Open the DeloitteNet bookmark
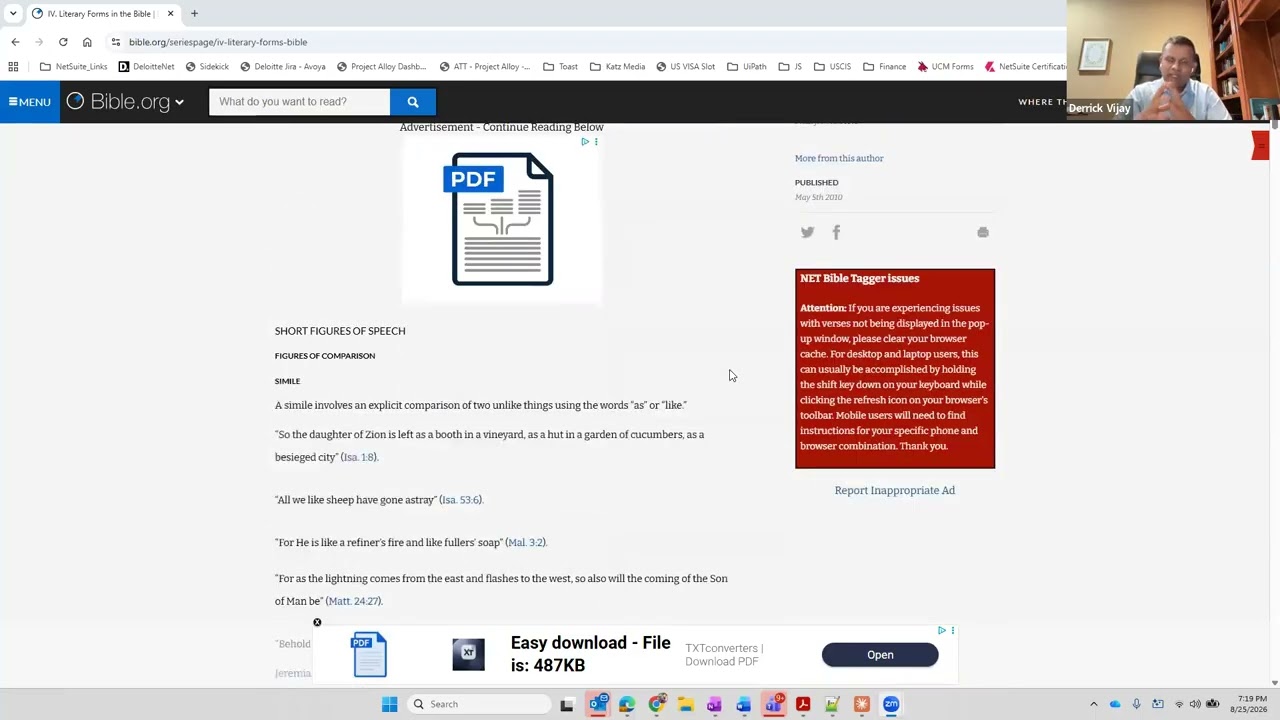This screenshot has width=1280, height=720. [x=146, y=67]
